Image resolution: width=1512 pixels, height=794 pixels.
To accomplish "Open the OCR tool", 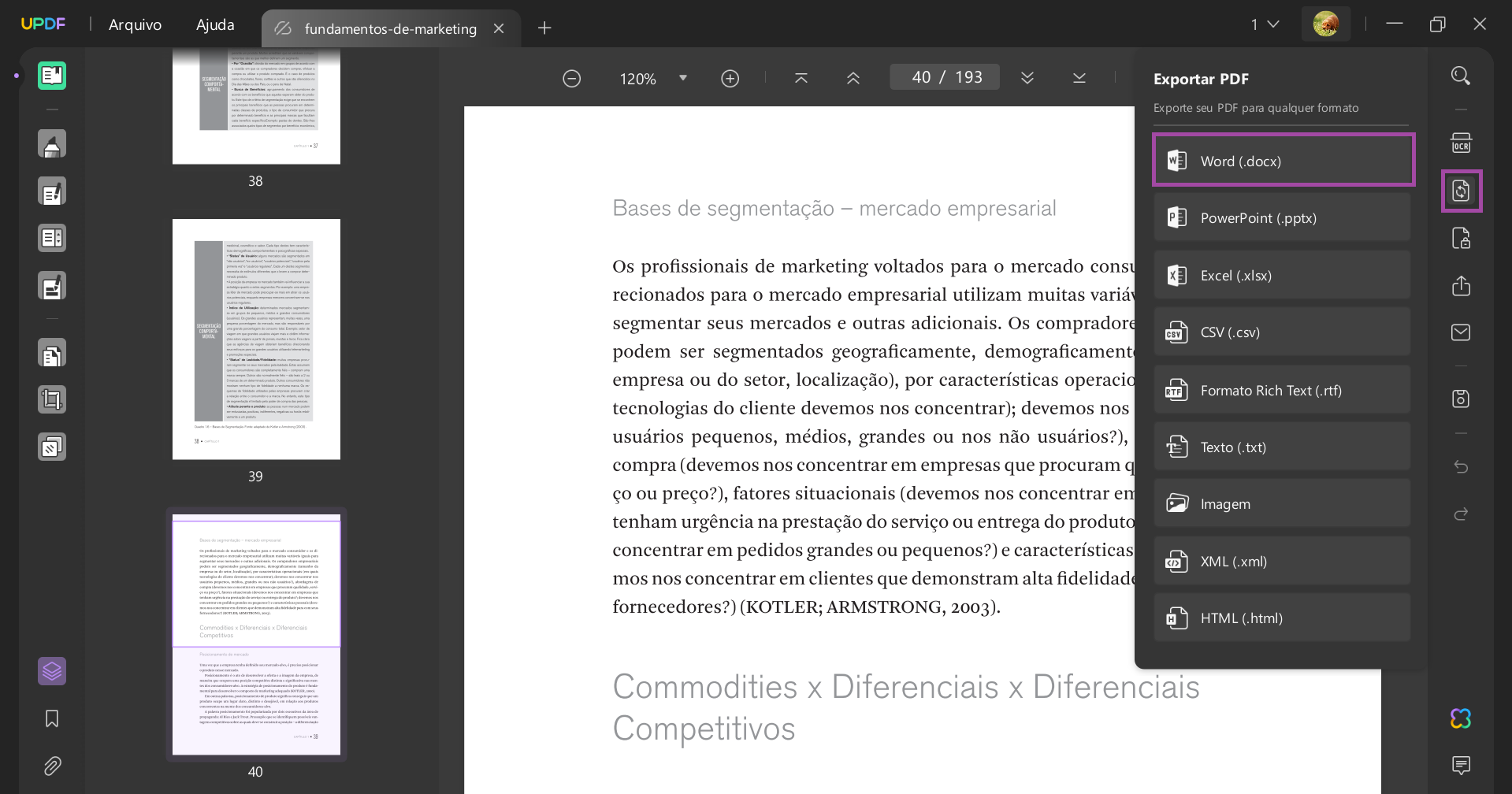I will 1461,143.
